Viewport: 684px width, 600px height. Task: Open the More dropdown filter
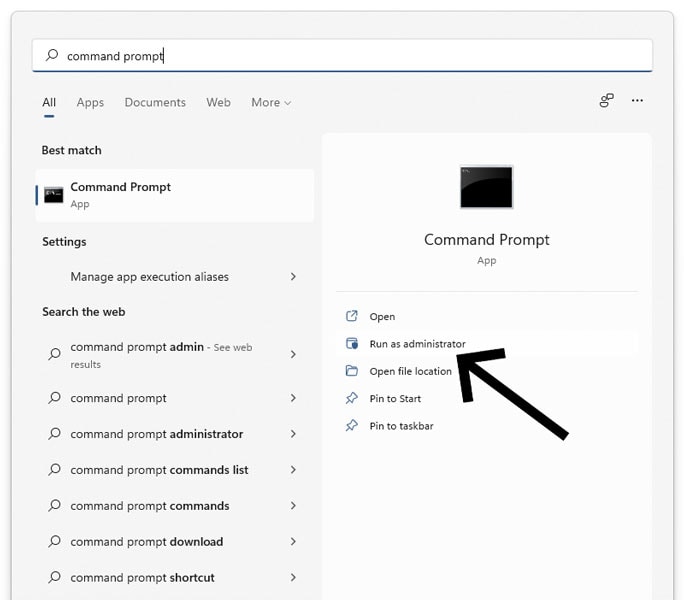tap(271, 103)
